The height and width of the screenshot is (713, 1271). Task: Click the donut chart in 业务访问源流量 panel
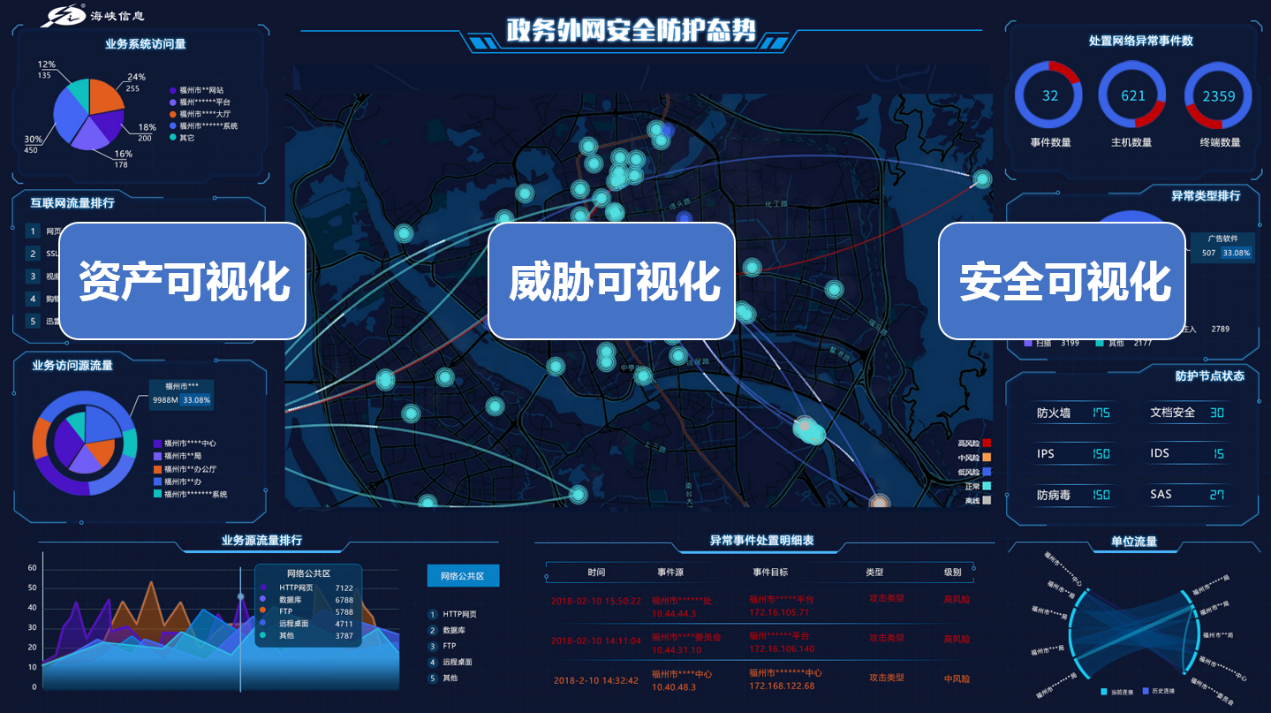(85, 441)
